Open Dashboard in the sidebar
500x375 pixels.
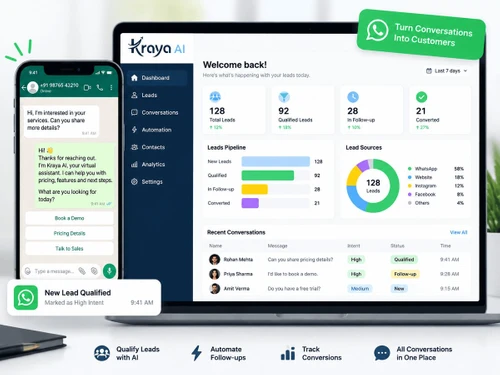click(x=157, y=78)
